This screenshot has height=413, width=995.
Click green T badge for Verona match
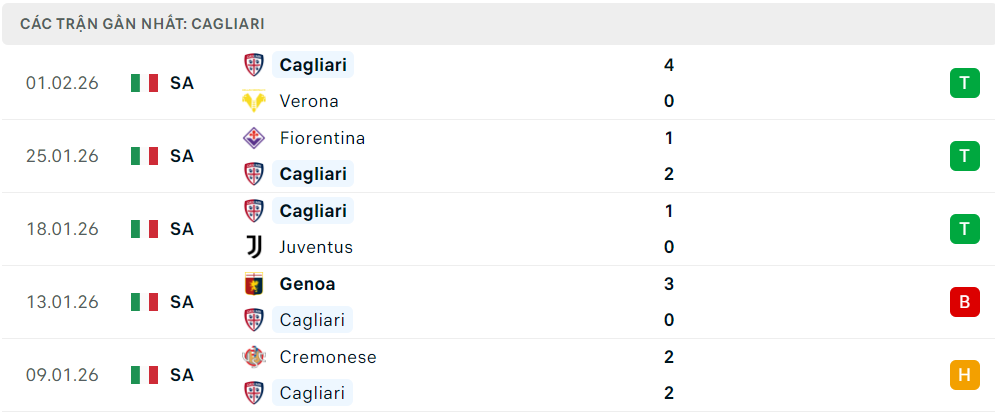(964, 83)
